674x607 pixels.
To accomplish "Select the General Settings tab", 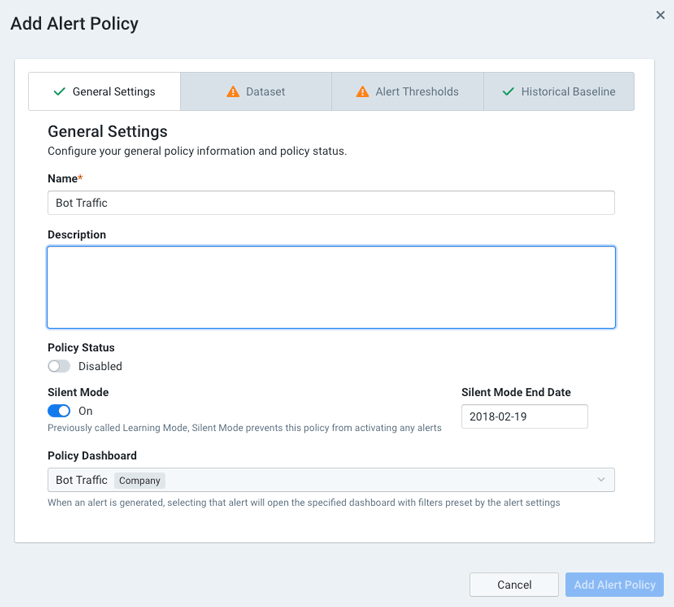I will coord(104,92).
